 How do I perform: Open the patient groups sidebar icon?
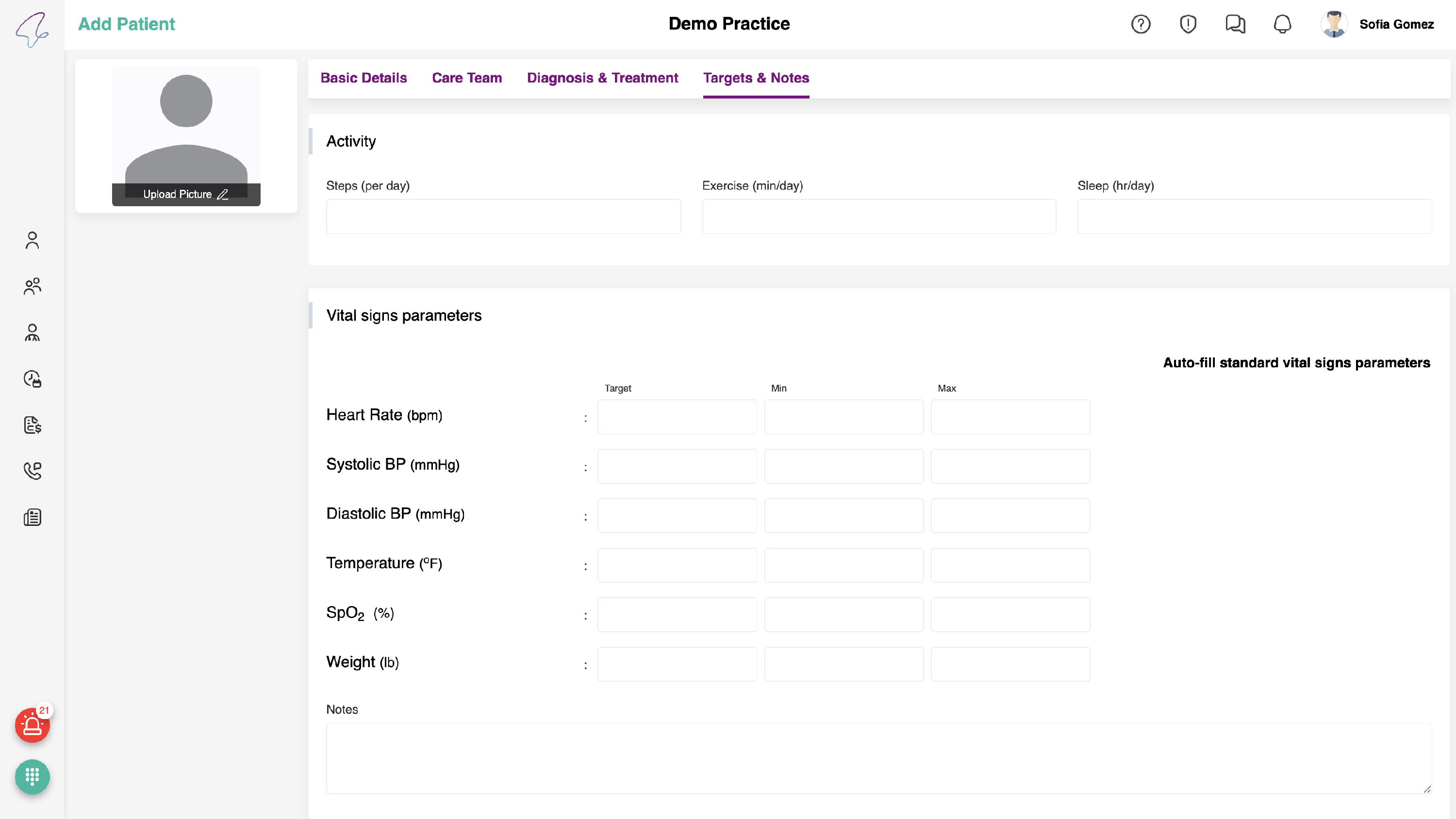click(32, 286)
